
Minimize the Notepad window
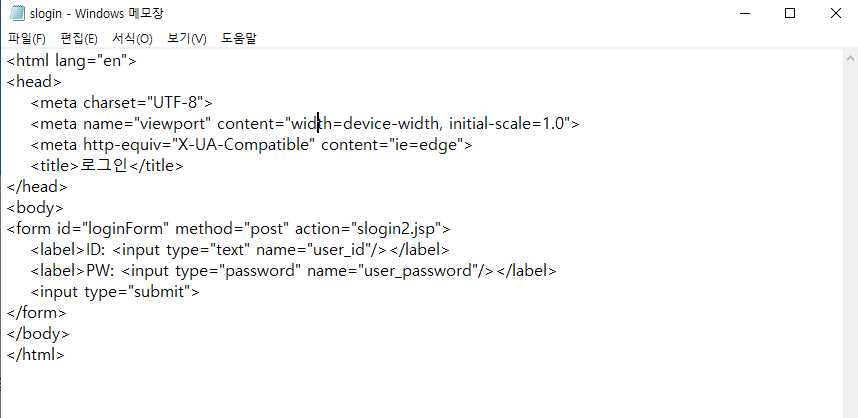745,13
